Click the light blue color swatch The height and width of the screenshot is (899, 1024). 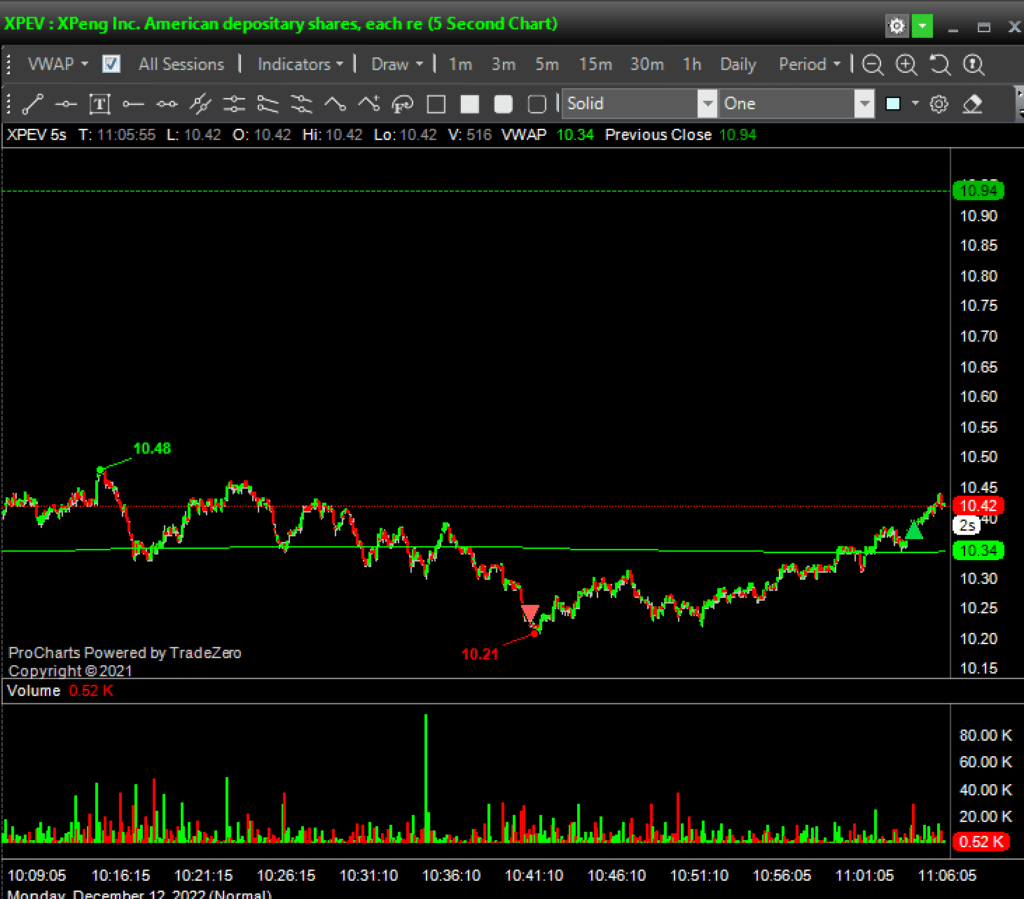coord(893,104)
